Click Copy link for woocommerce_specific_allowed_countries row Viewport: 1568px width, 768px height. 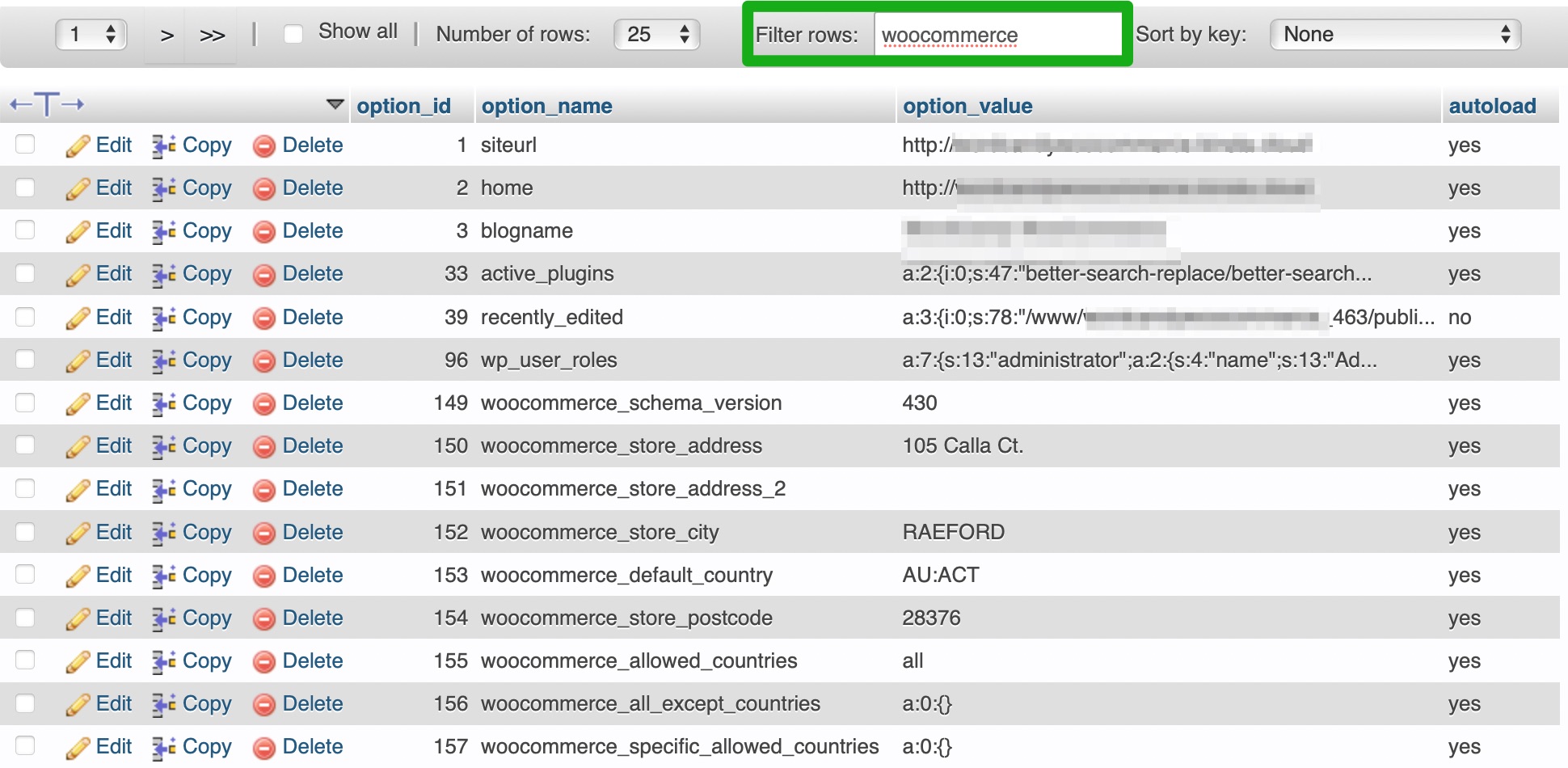(207, 747)
